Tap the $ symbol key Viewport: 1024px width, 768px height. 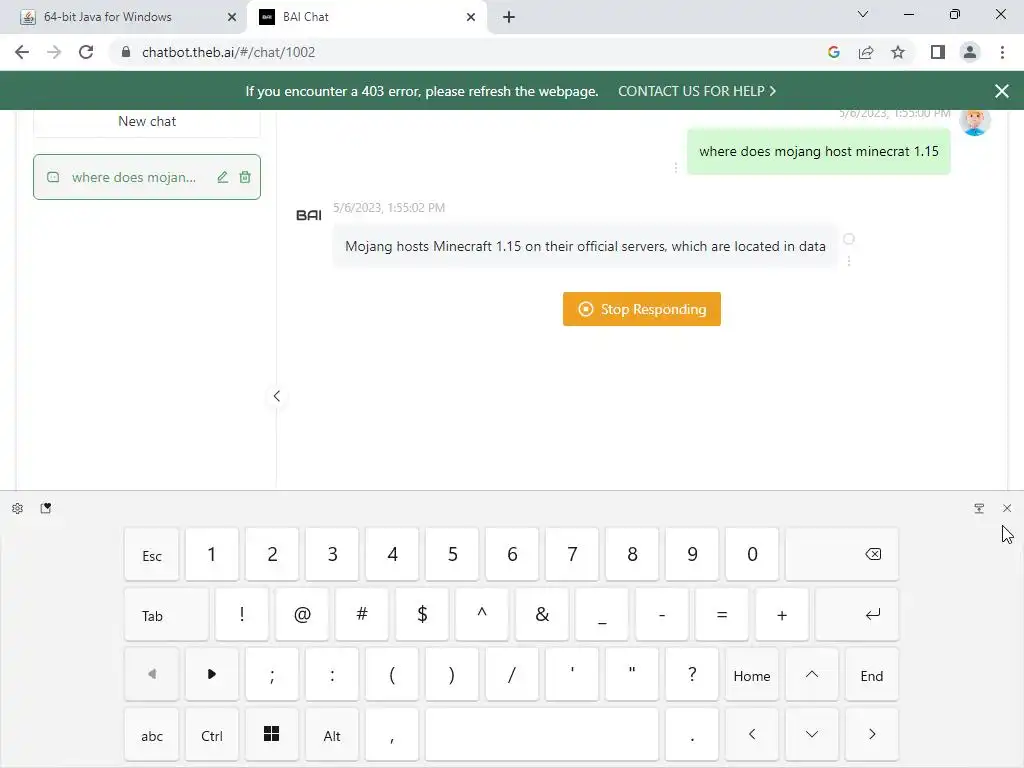422,615
